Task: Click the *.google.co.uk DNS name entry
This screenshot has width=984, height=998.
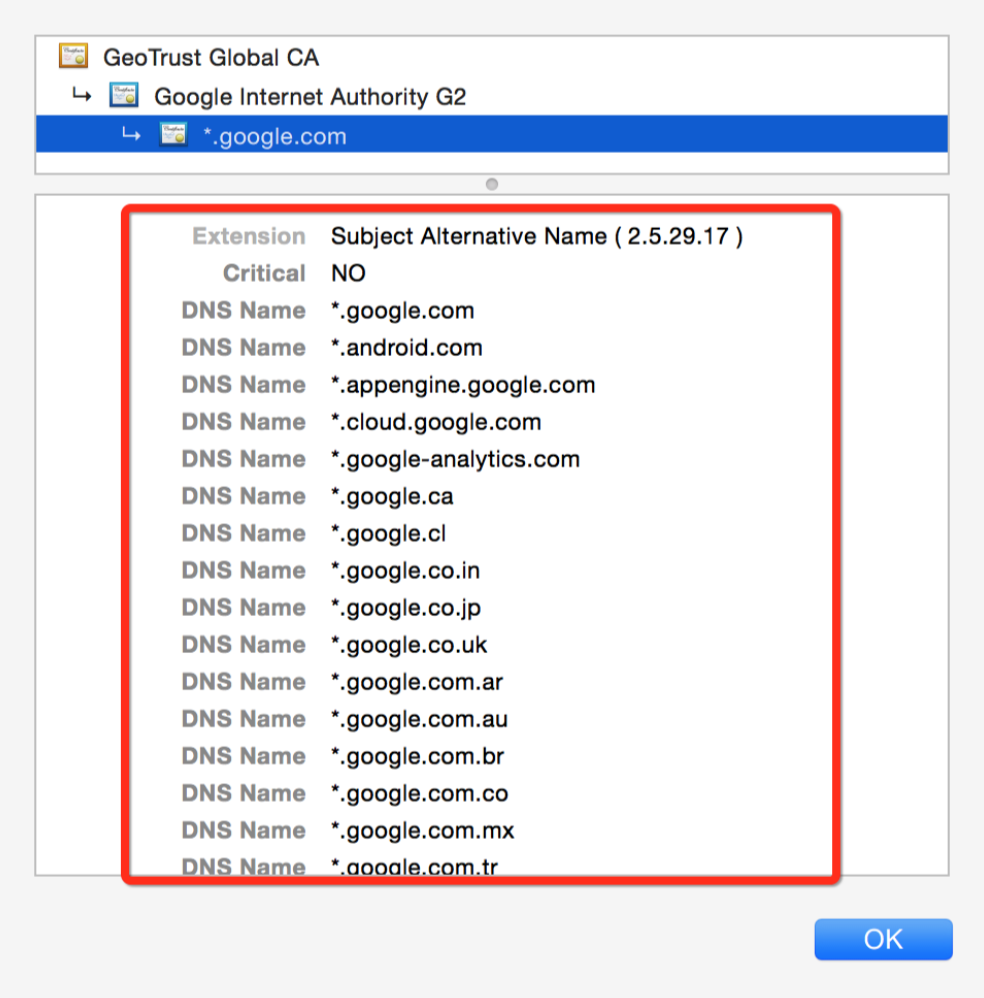Action: pos(409,645)
